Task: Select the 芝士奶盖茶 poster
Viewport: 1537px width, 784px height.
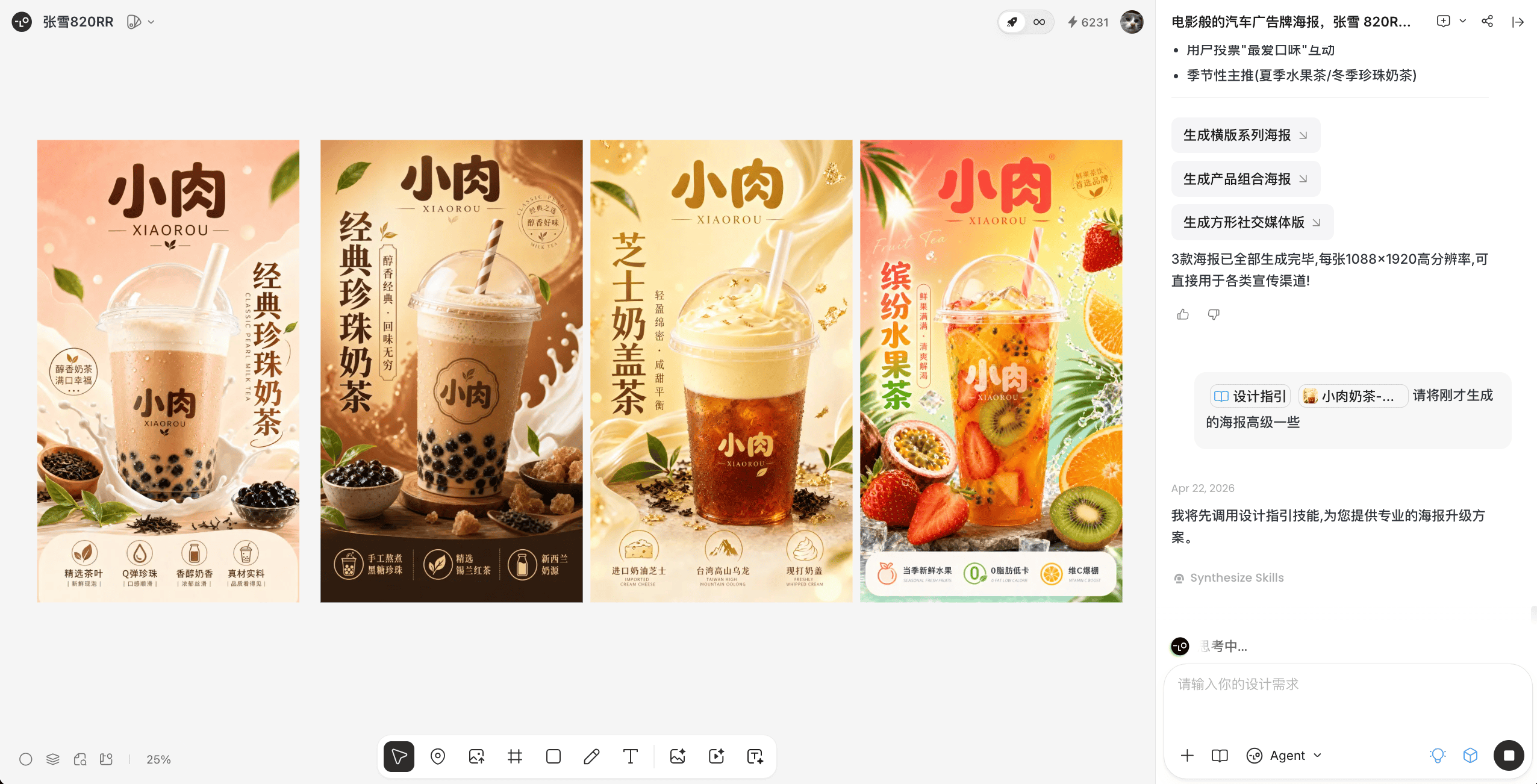Action: (722, 371)
